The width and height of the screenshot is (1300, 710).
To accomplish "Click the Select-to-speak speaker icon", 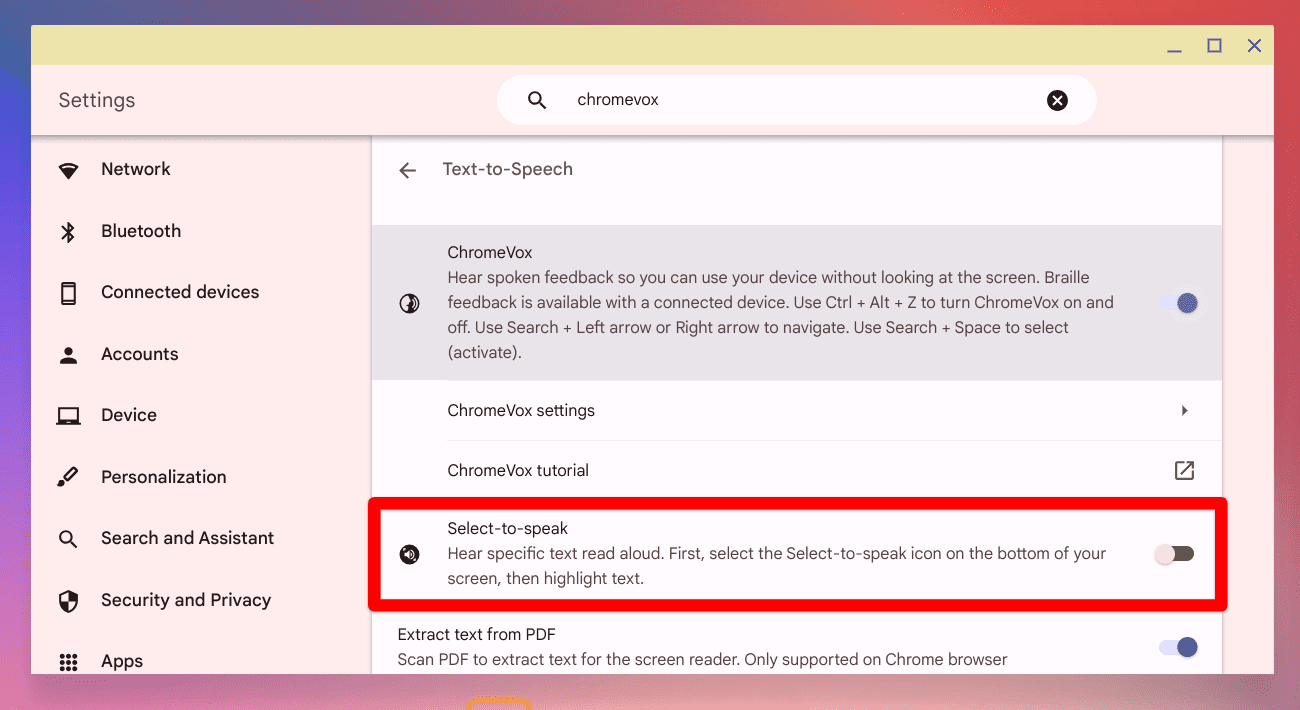I will pyautogui.click(x=409, y=554).
